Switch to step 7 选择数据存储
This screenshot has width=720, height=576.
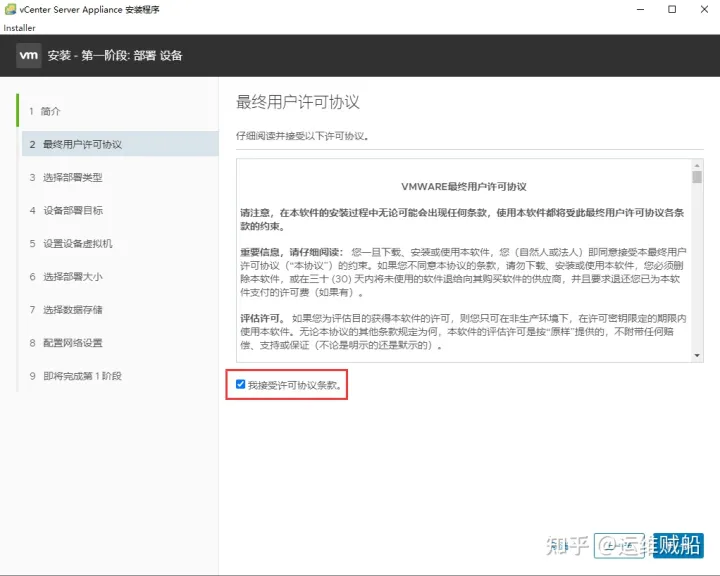point(72,309)
